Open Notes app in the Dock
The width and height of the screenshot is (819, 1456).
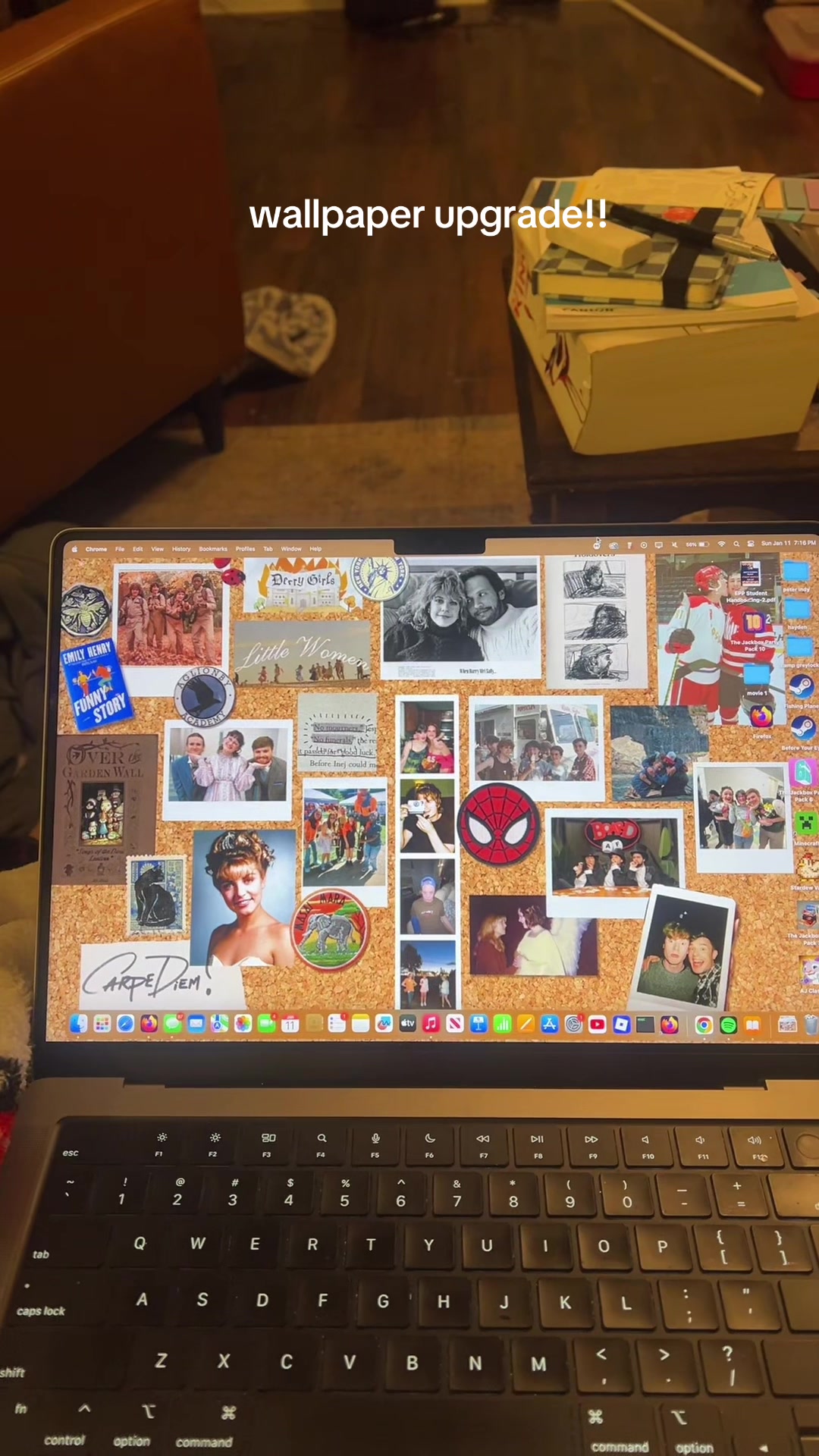(x=360, y=1025)
